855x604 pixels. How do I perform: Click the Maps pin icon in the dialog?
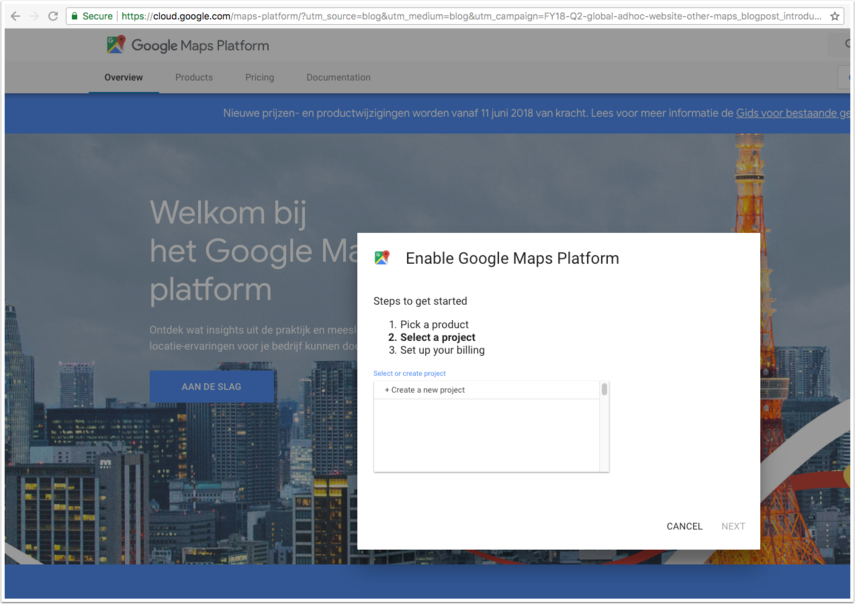(382, 258)
